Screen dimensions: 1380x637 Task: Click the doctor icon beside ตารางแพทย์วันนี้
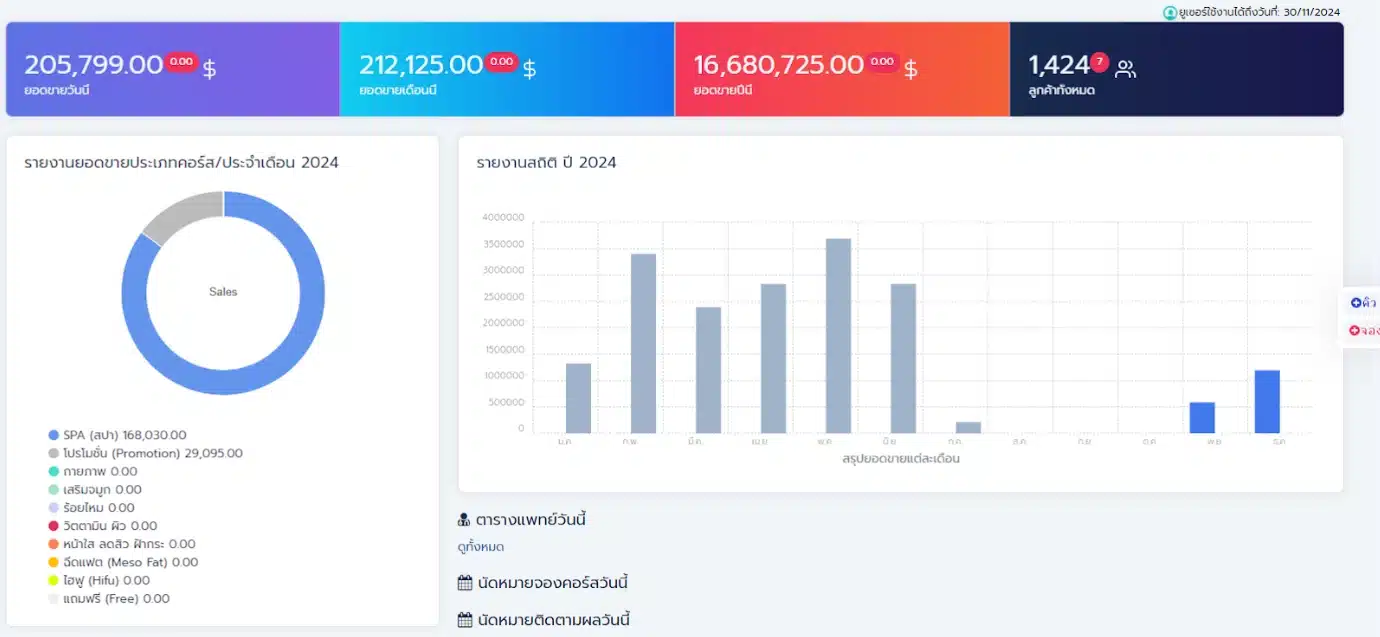click(464, 520)
